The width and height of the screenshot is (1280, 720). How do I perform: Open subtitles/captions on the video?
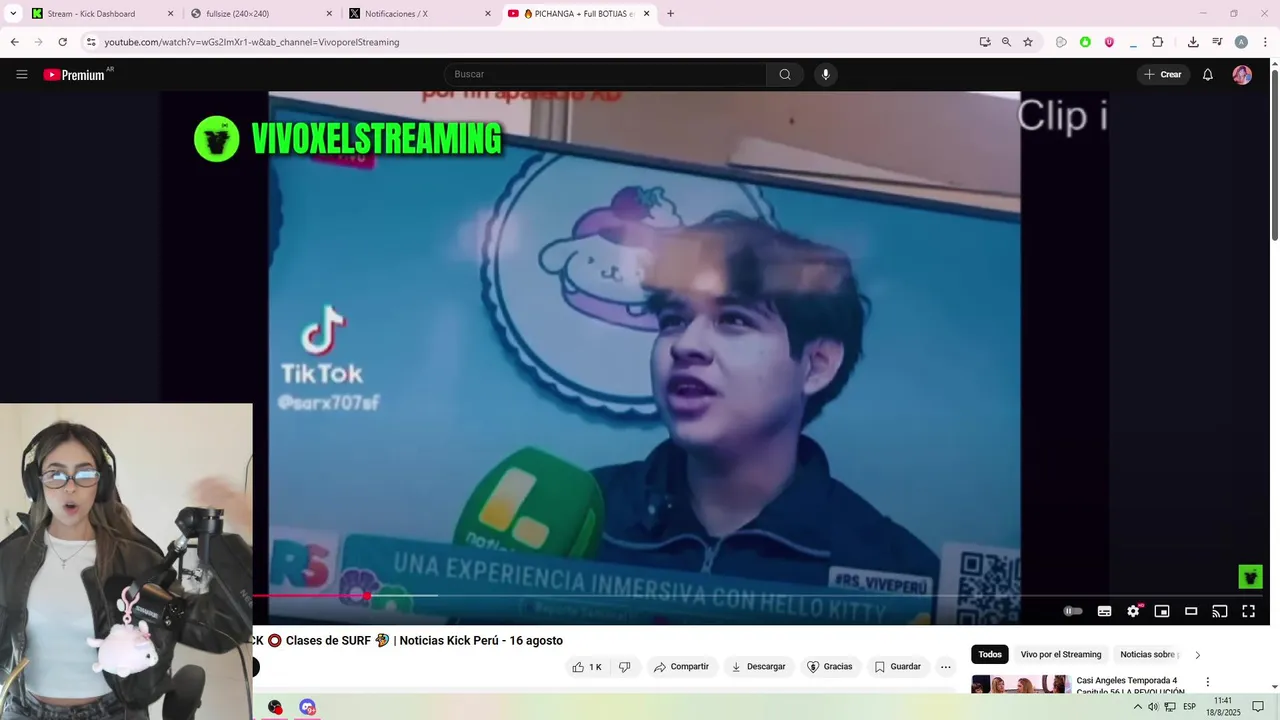coord(1105,611)
